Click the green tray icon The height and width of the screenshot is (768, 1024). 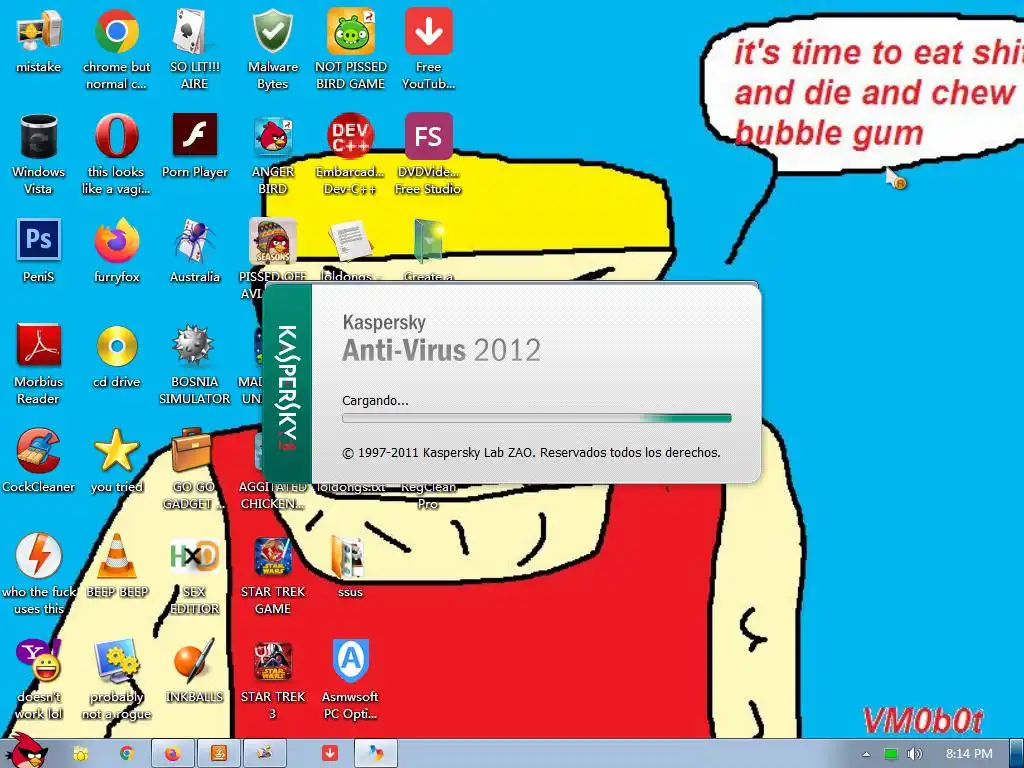pyautogui.click(x=891, y=754)
